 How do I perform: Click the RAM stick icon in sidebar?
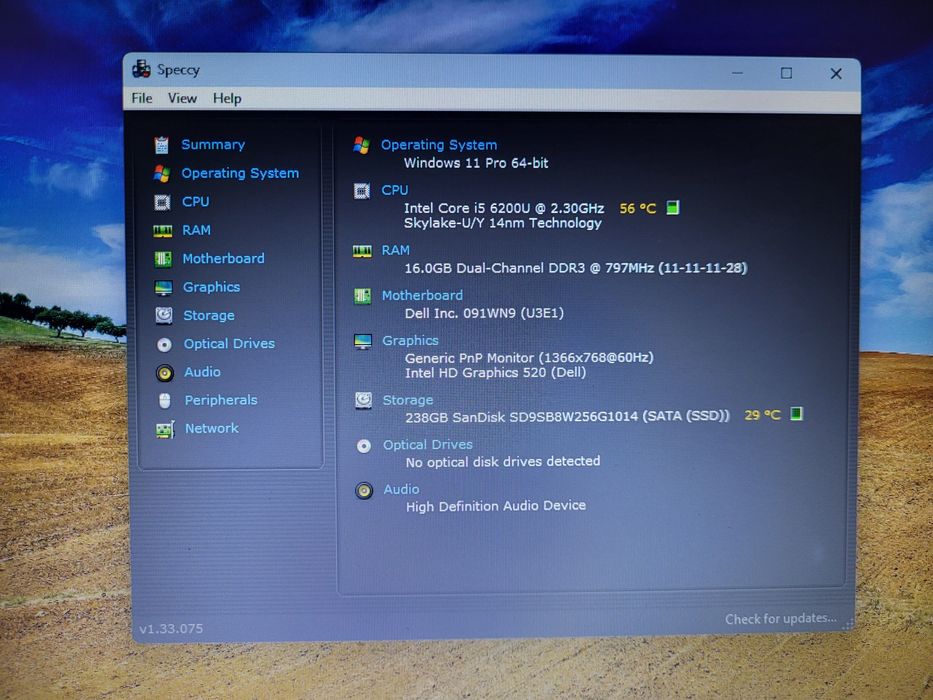(162, 230)
